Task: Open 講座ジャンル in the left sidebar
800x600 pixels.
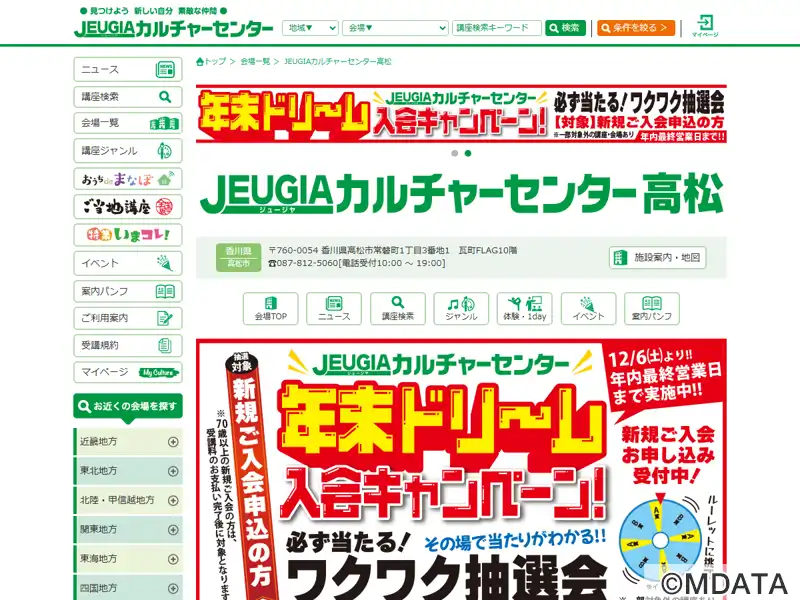Action: coord(128,151)
